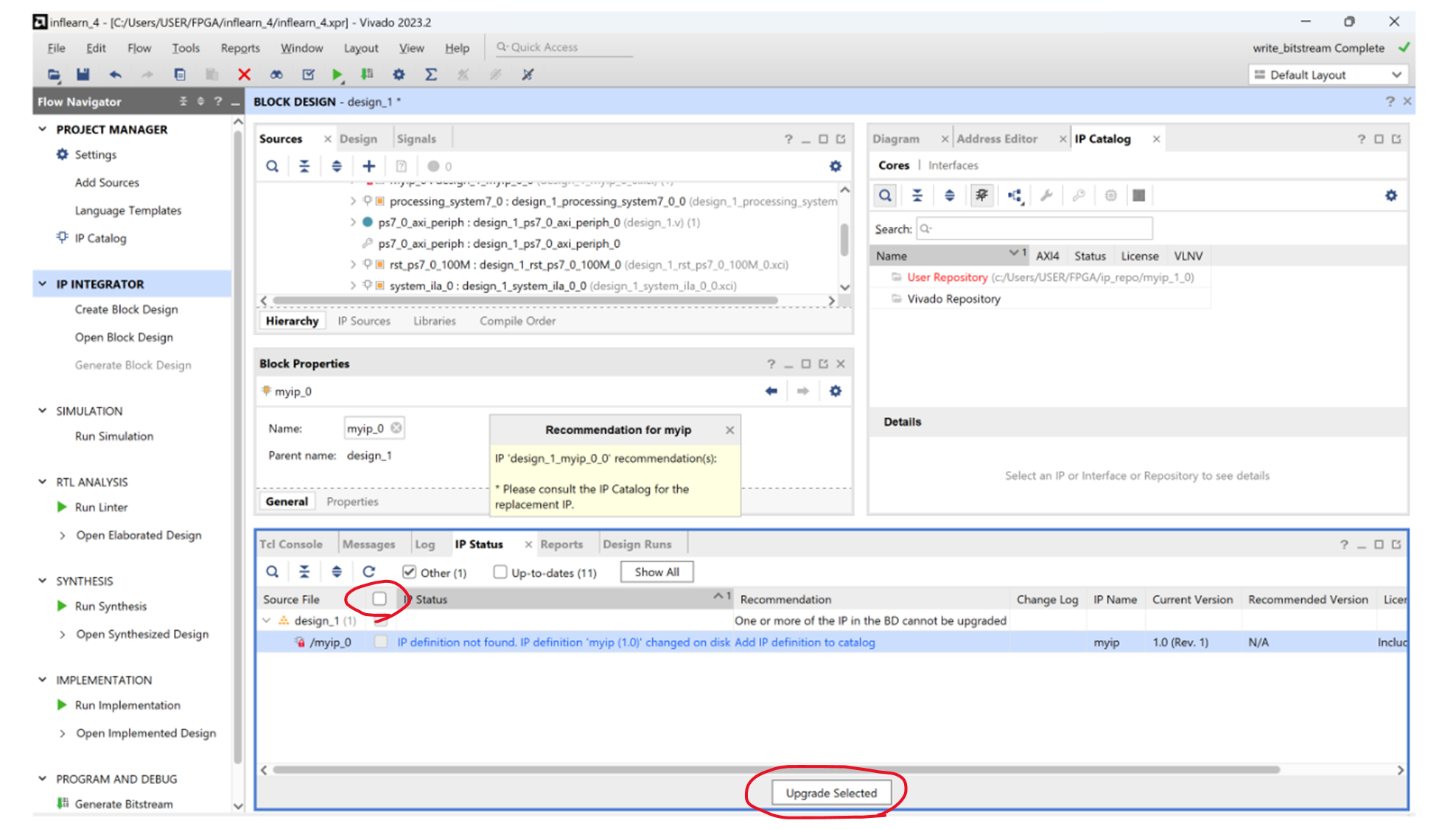
Task: Click Show All button
Action: (657, 572)
